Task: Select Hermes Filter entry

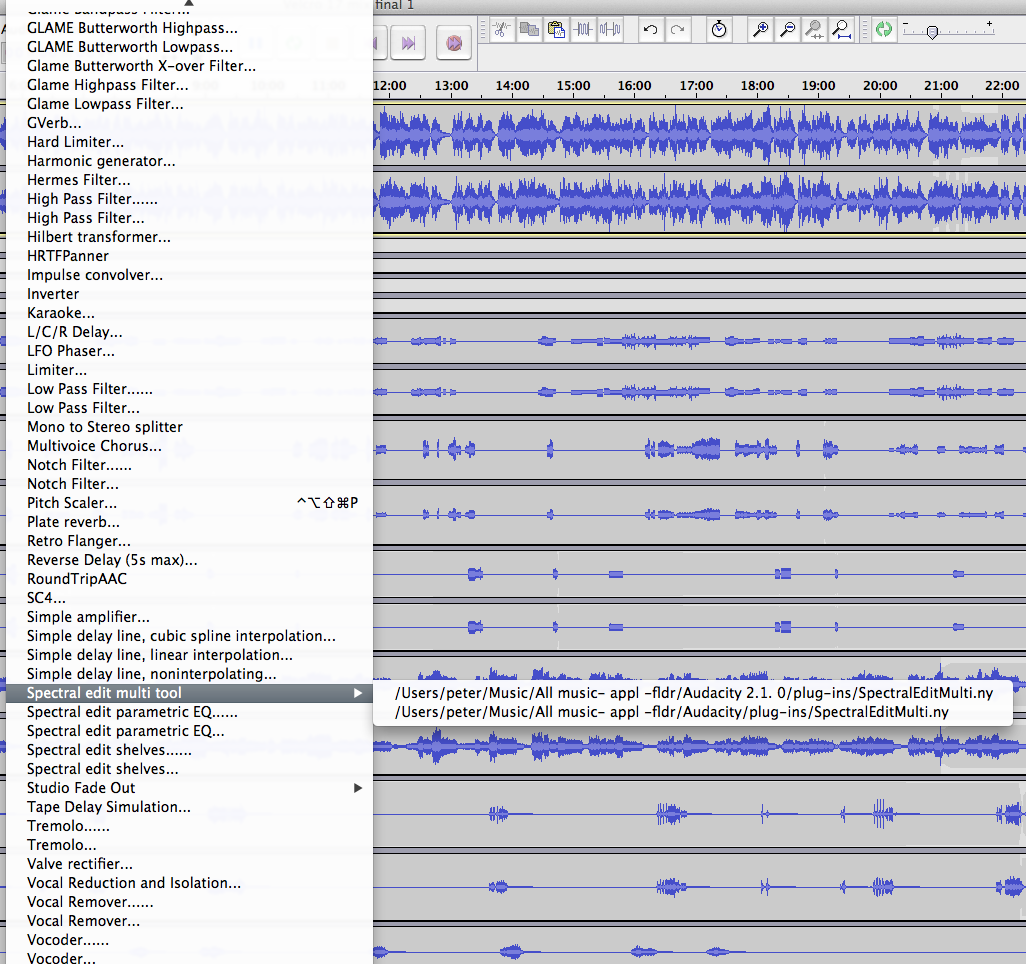Action: [x=189, y=180]
